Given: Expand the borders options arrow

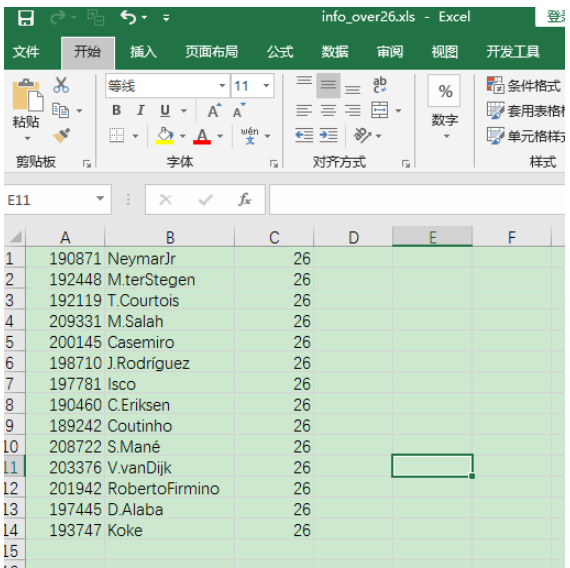Looking at the screenshot, I should click(x=136, y=136).
